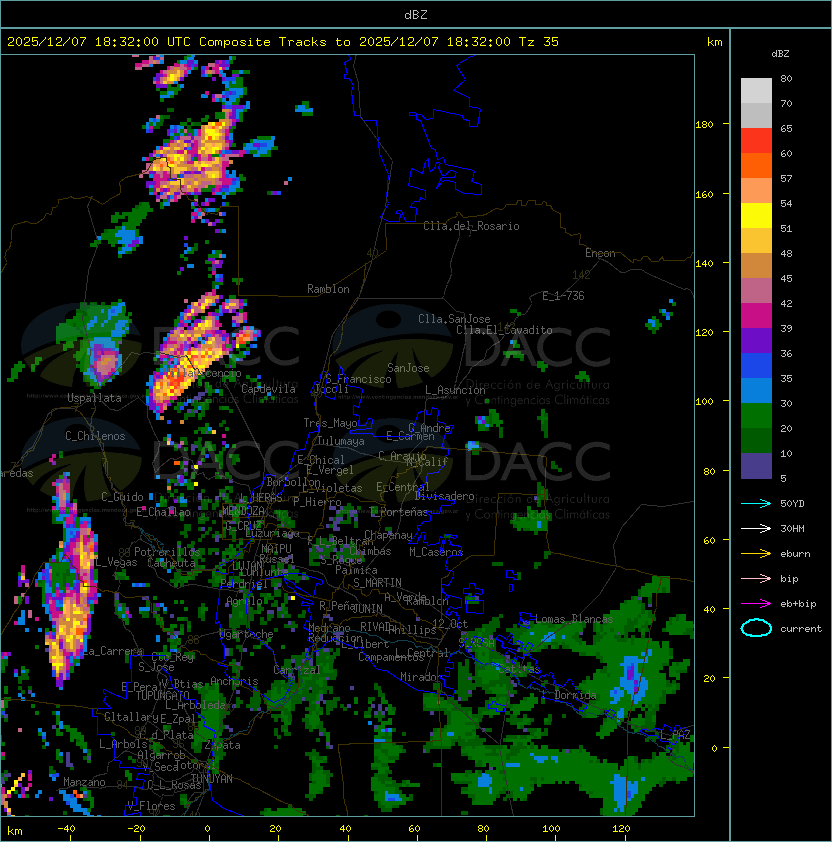
Task: Click the S_MARTIN label on map
Action: coord(377,583)
